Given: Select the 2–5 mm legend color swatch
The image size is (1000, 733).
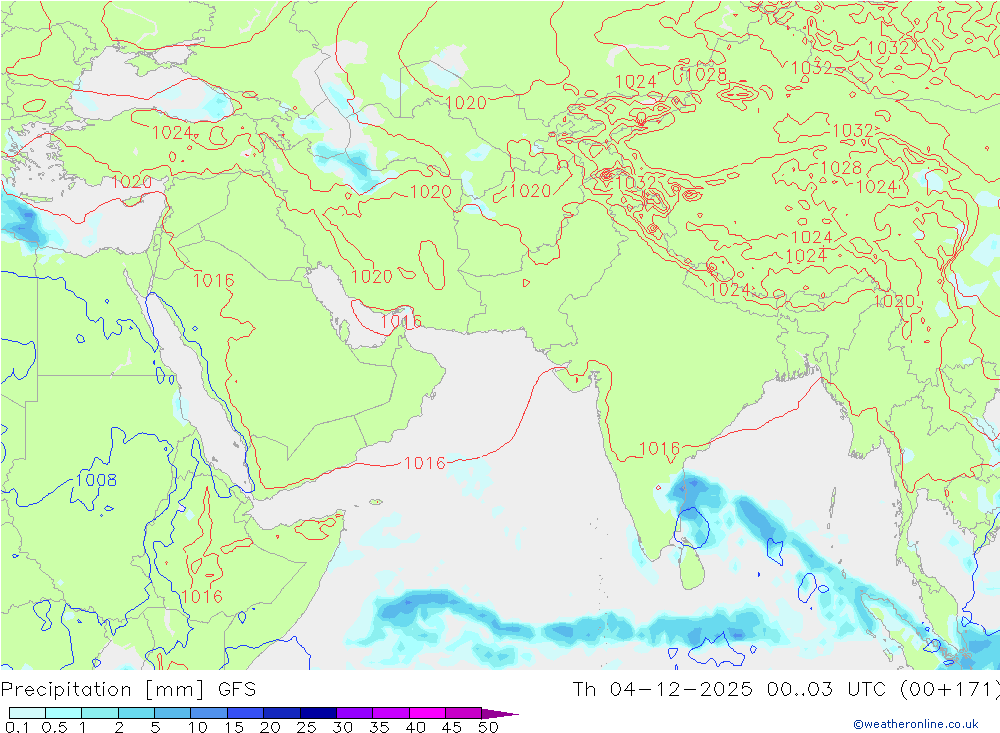Looking at the screenshot, I should tap(136, 713).
